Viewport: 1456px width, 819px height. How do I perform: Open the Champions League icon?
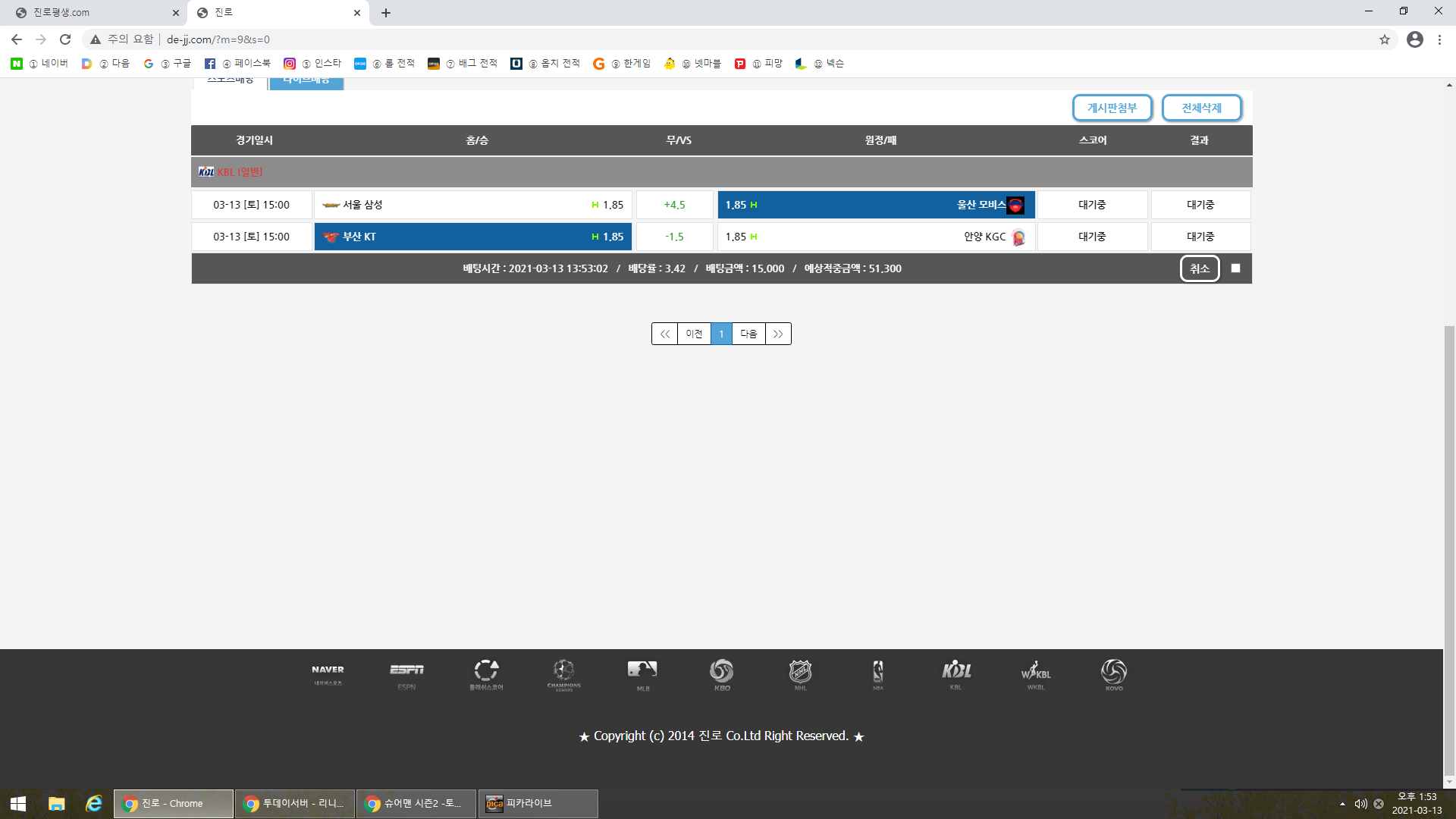point(563,673)
